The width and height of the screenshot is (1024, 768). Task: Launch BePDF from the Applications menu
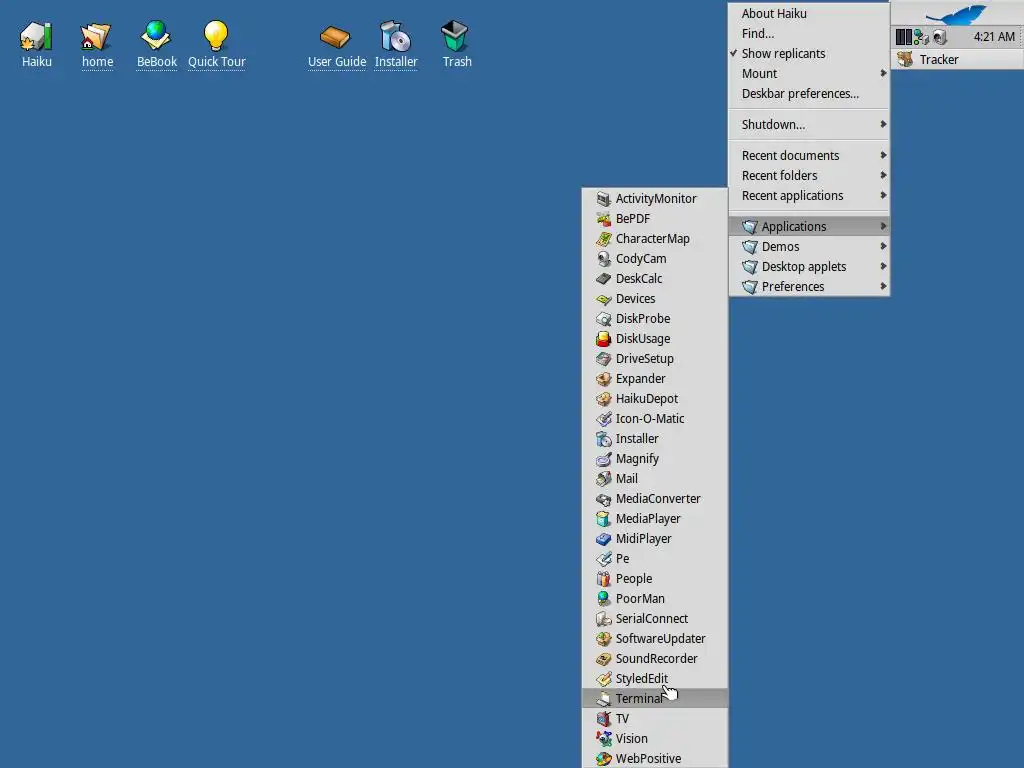coord(655,219)
